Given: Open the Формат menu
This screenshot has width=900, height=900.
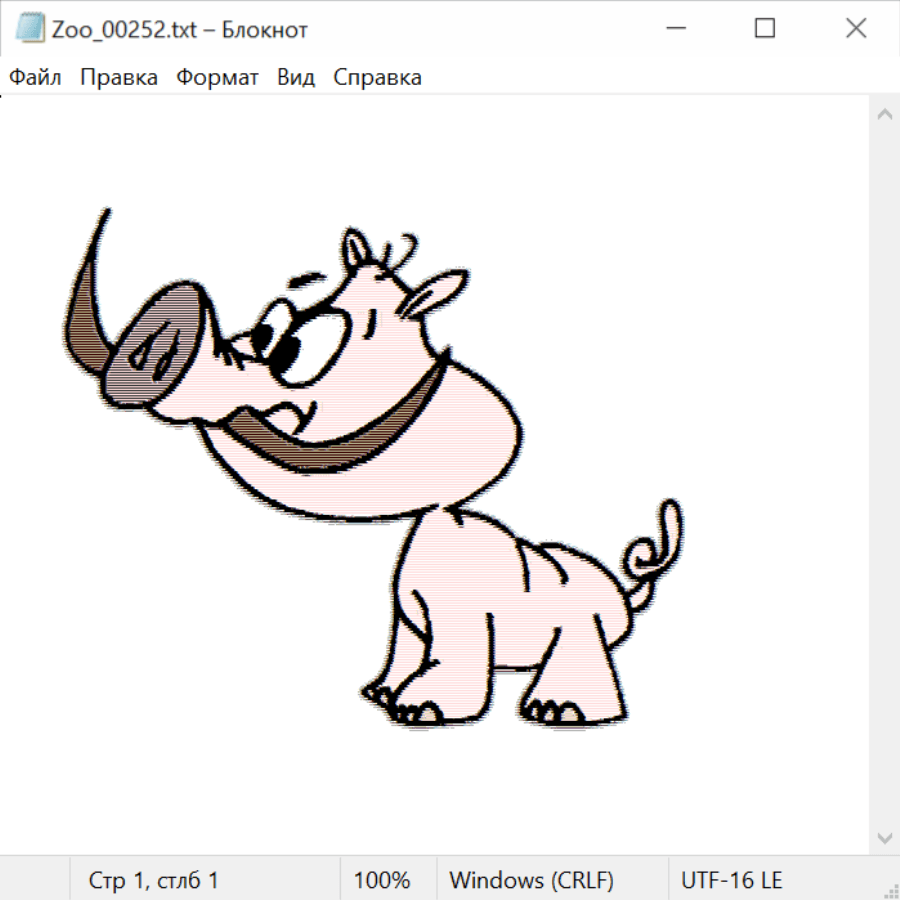Looking at the screenshot, I should (x=217, y=77).
